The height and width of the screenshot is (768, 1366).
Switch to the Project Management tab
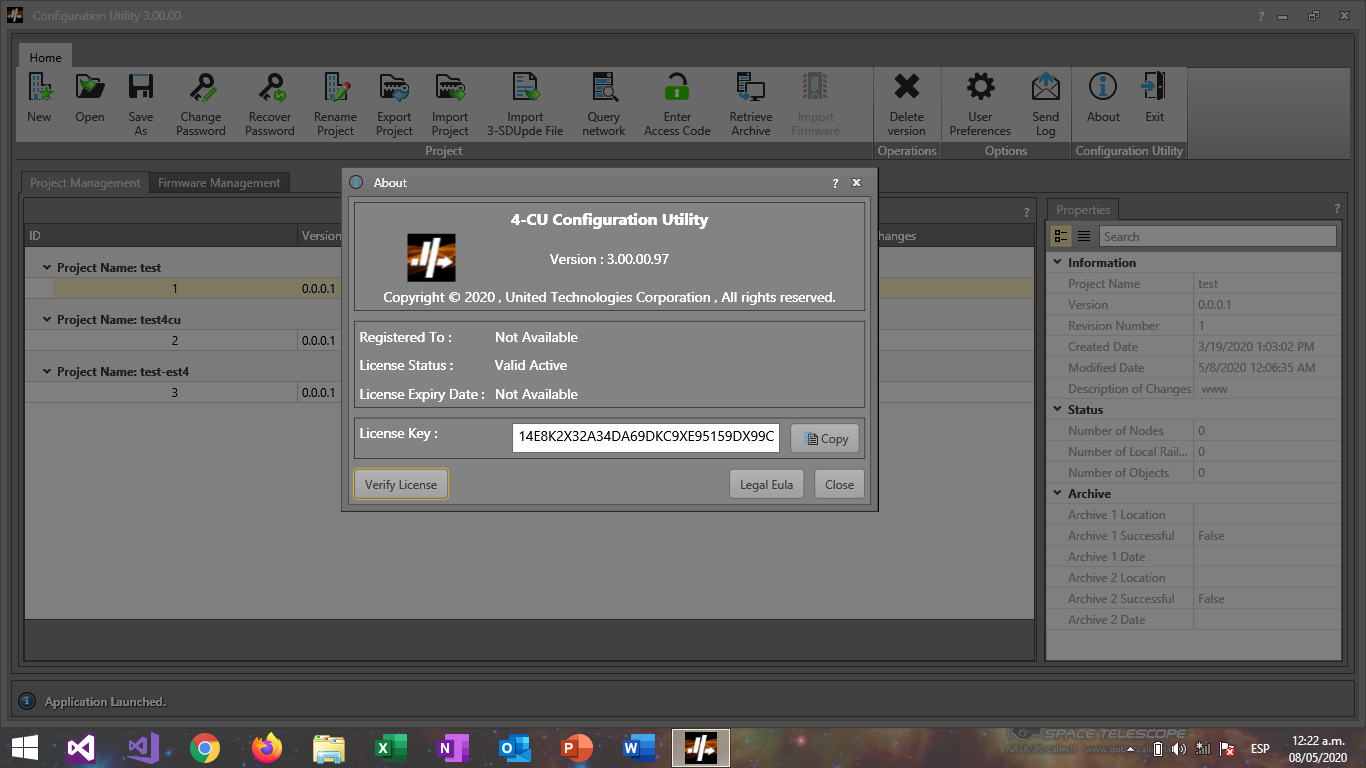point(85,183)
